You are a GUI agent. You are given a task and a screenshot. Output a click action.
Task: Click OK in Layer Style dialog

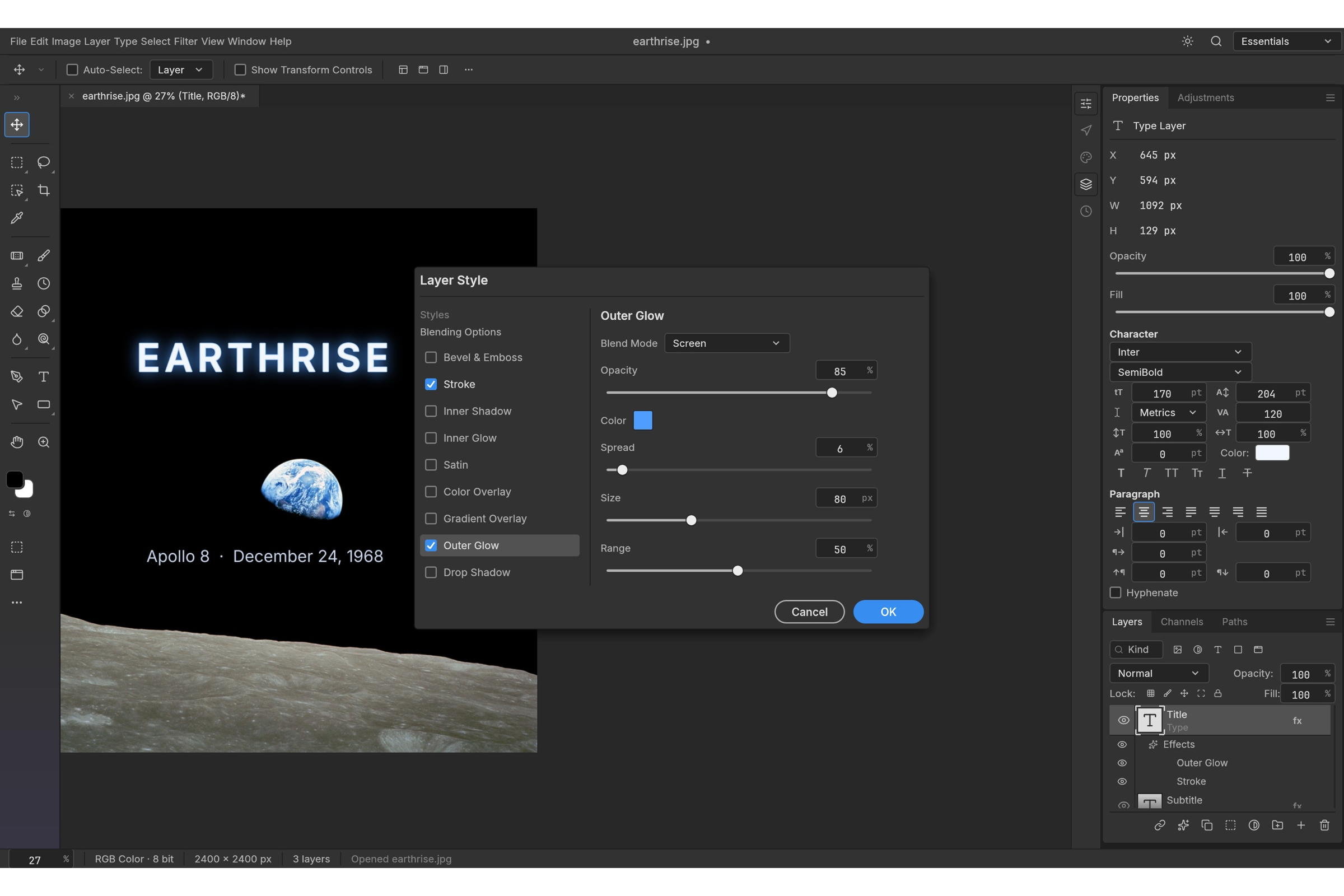click(888, 612)
